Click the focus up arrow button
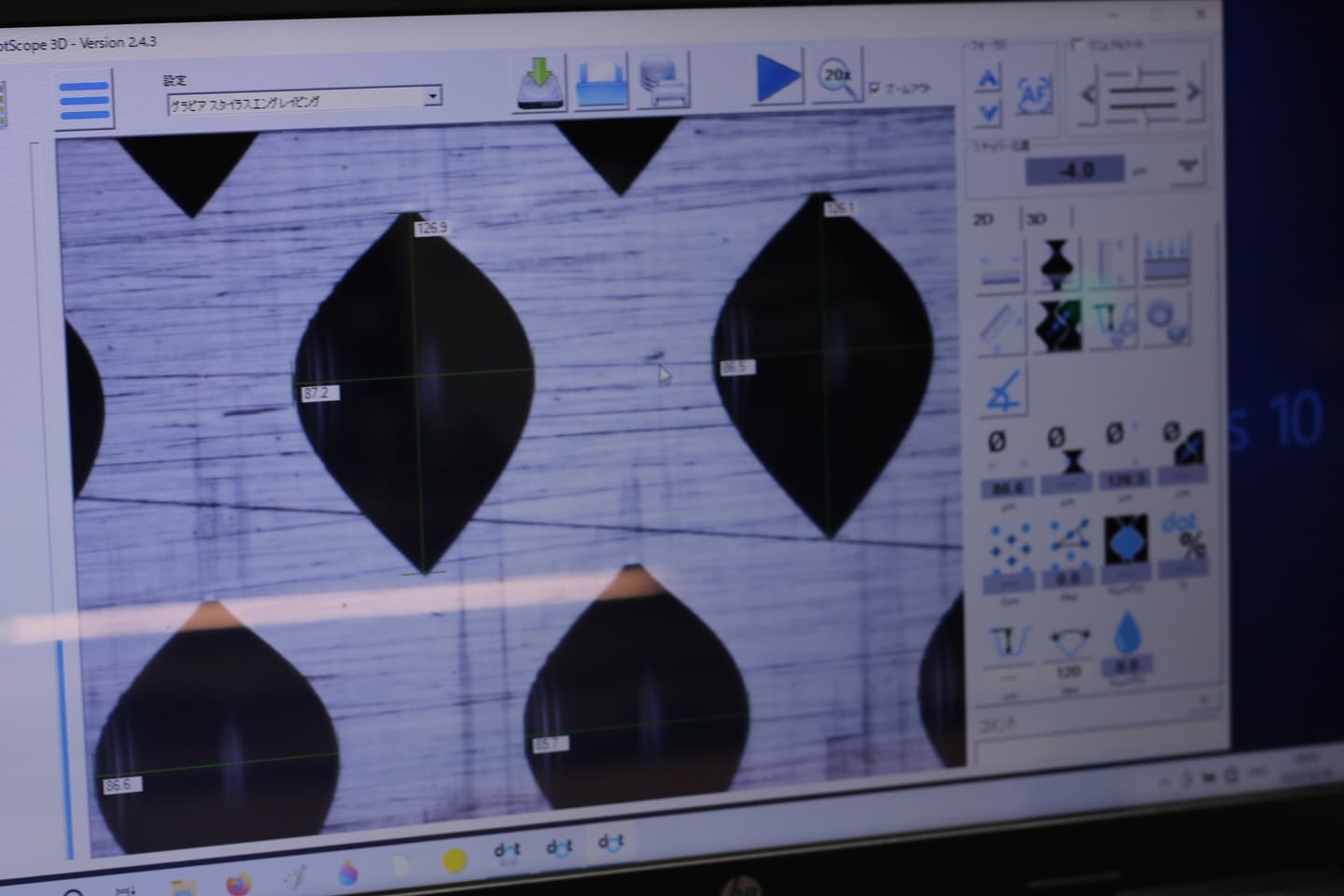This screenshot has height=896, width=1344. [x=987, y=79]
